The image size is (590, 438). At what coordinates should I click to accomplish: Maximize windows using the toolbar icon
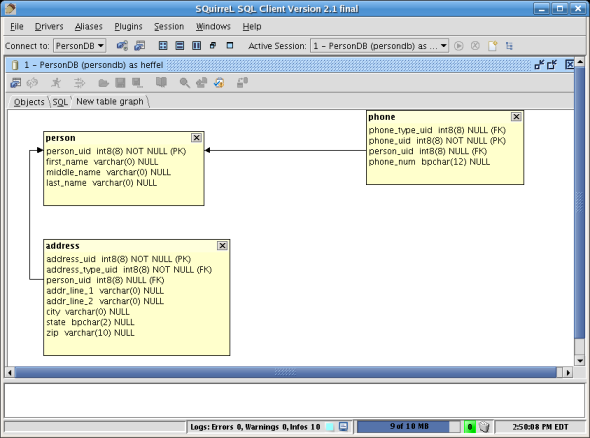(230, 46)
